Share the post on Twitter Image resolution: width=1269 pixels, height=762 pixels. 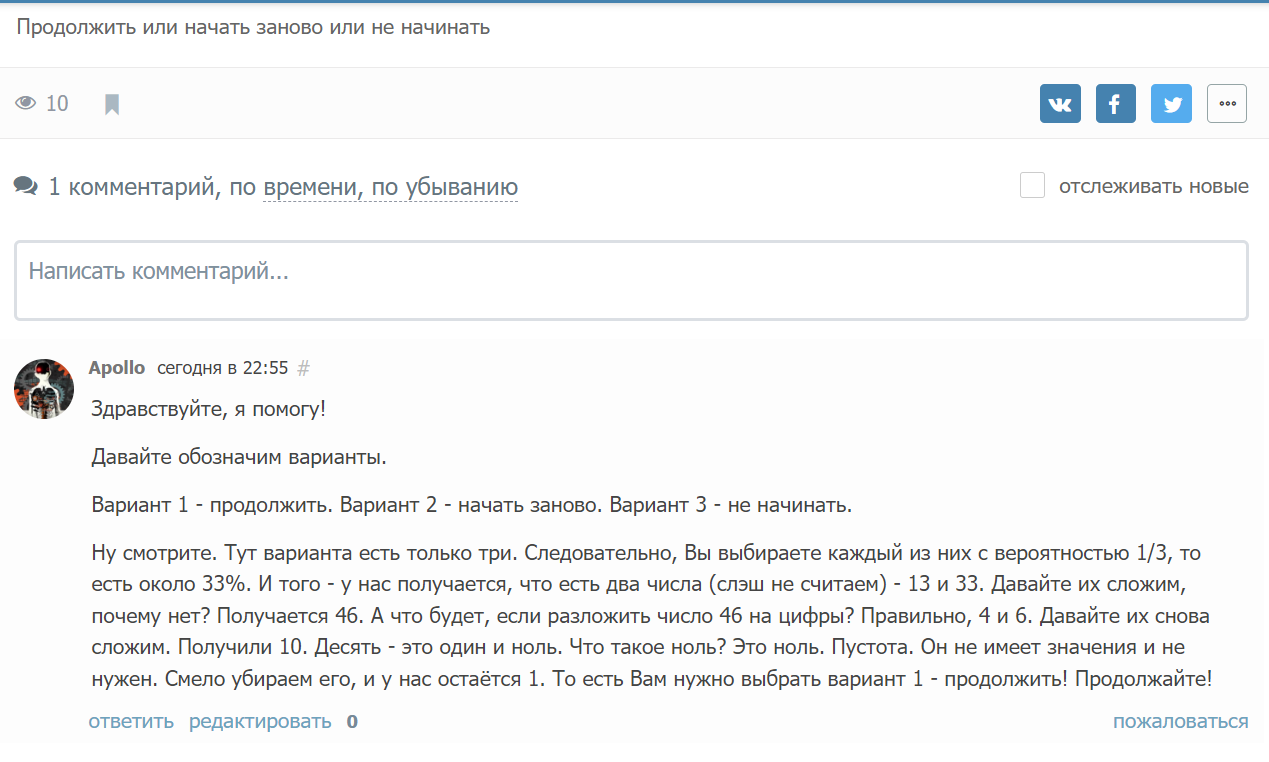(x=1171, y=104)
